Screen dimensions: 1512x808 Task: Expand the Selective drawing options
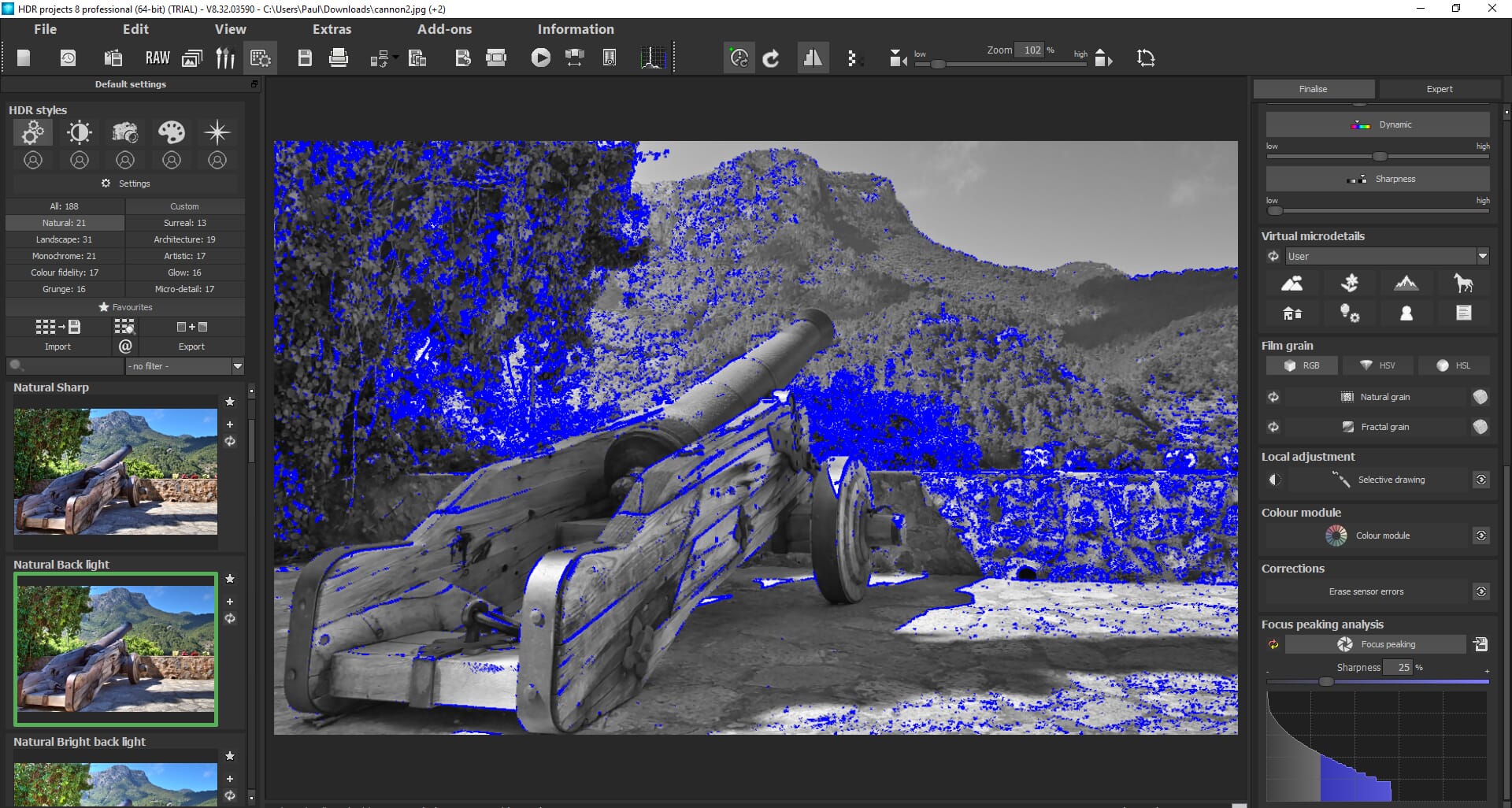1481,480
